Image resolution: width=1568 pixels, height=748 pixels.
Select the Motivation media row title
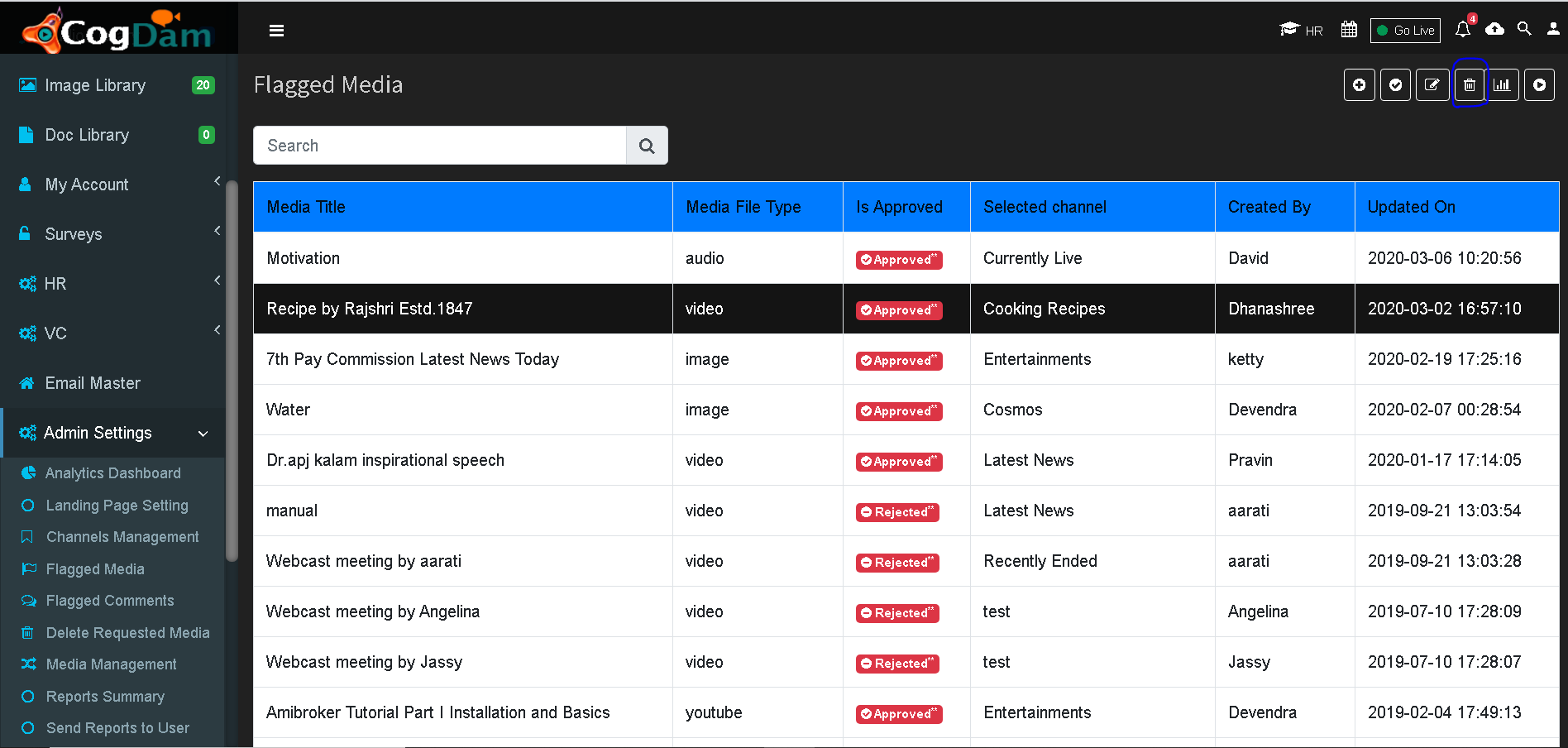[x=303, y=258]
